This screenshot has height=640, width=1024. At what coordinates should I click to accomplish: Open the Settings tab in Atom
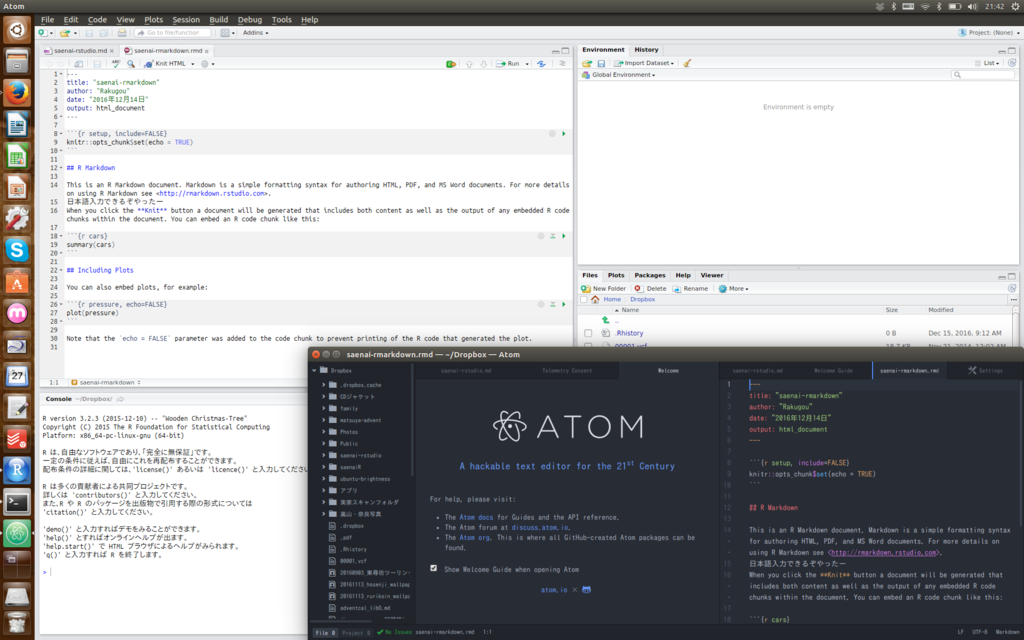tap(985, 370)
